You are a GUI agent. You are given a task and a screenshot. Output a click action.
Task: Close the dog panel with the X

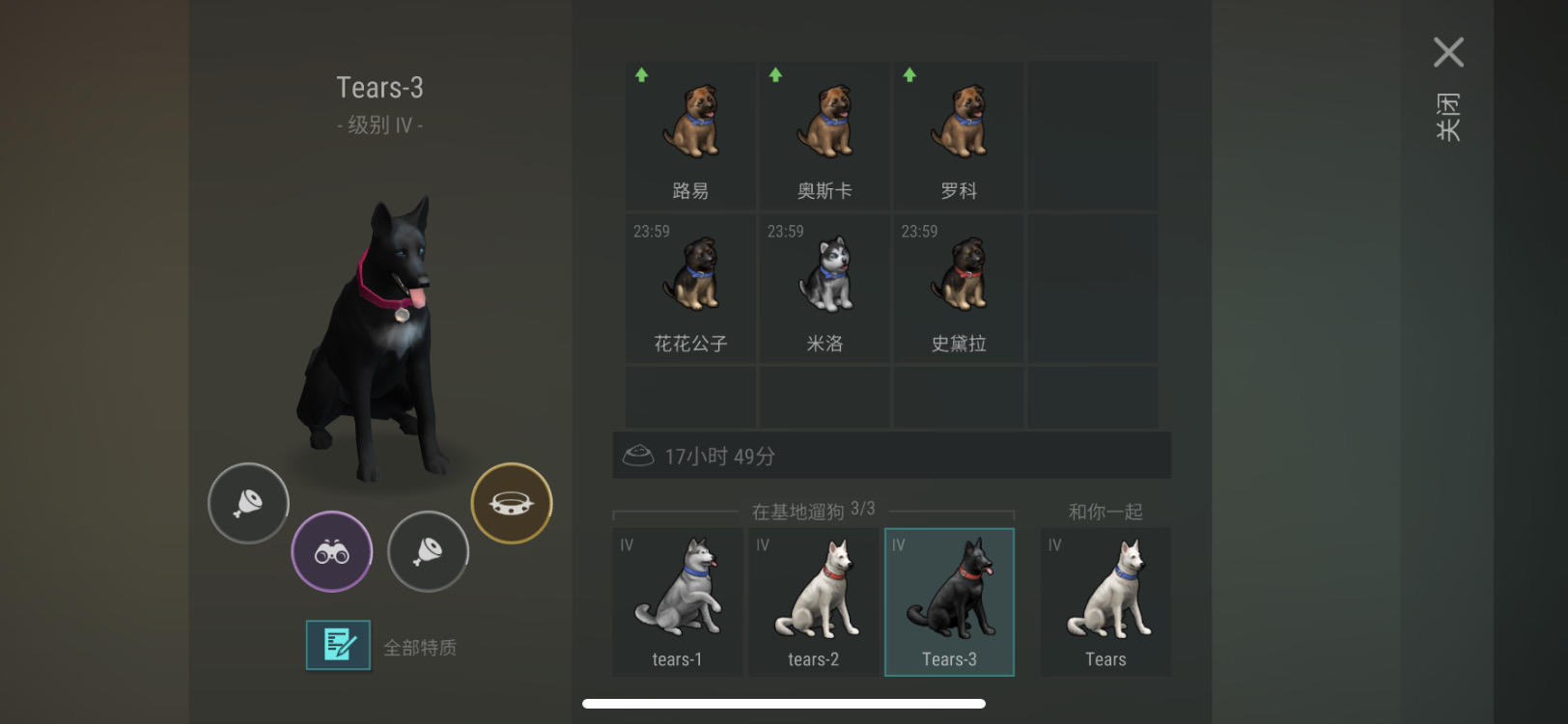point(1448,52)
